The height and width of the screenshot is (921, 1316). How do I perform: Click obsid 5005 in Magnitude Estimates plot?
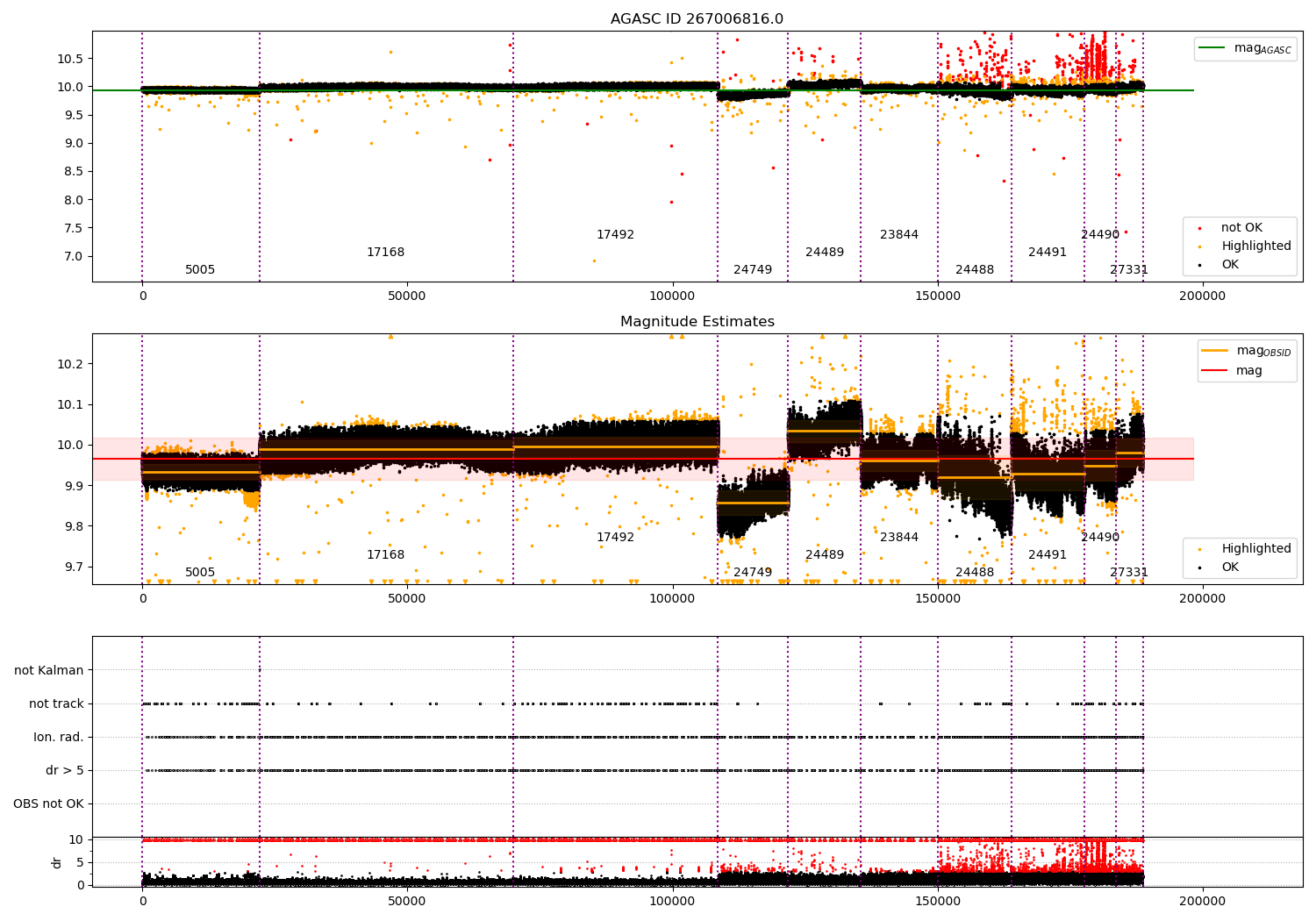pyautogui.click(x=200, y=572)
